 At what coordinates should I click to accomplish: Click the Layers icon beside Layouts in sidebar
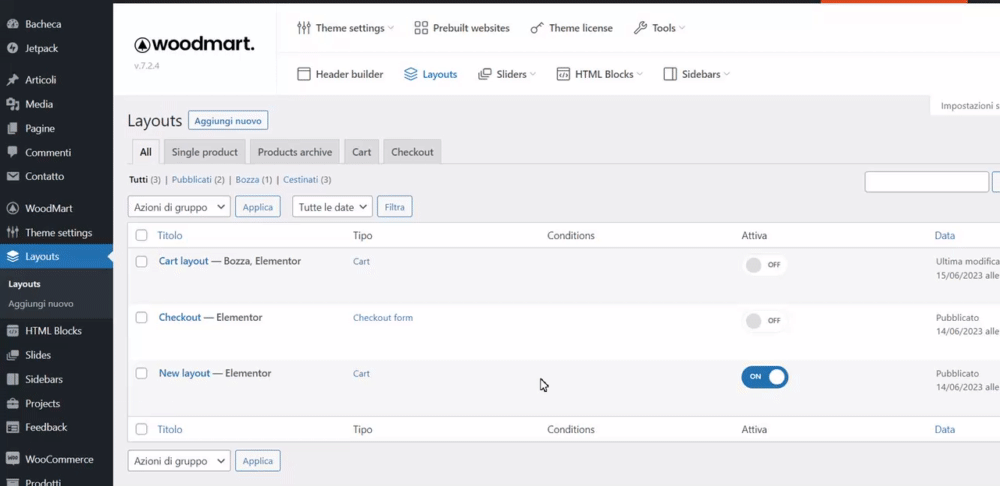click(x=12, y=256)
